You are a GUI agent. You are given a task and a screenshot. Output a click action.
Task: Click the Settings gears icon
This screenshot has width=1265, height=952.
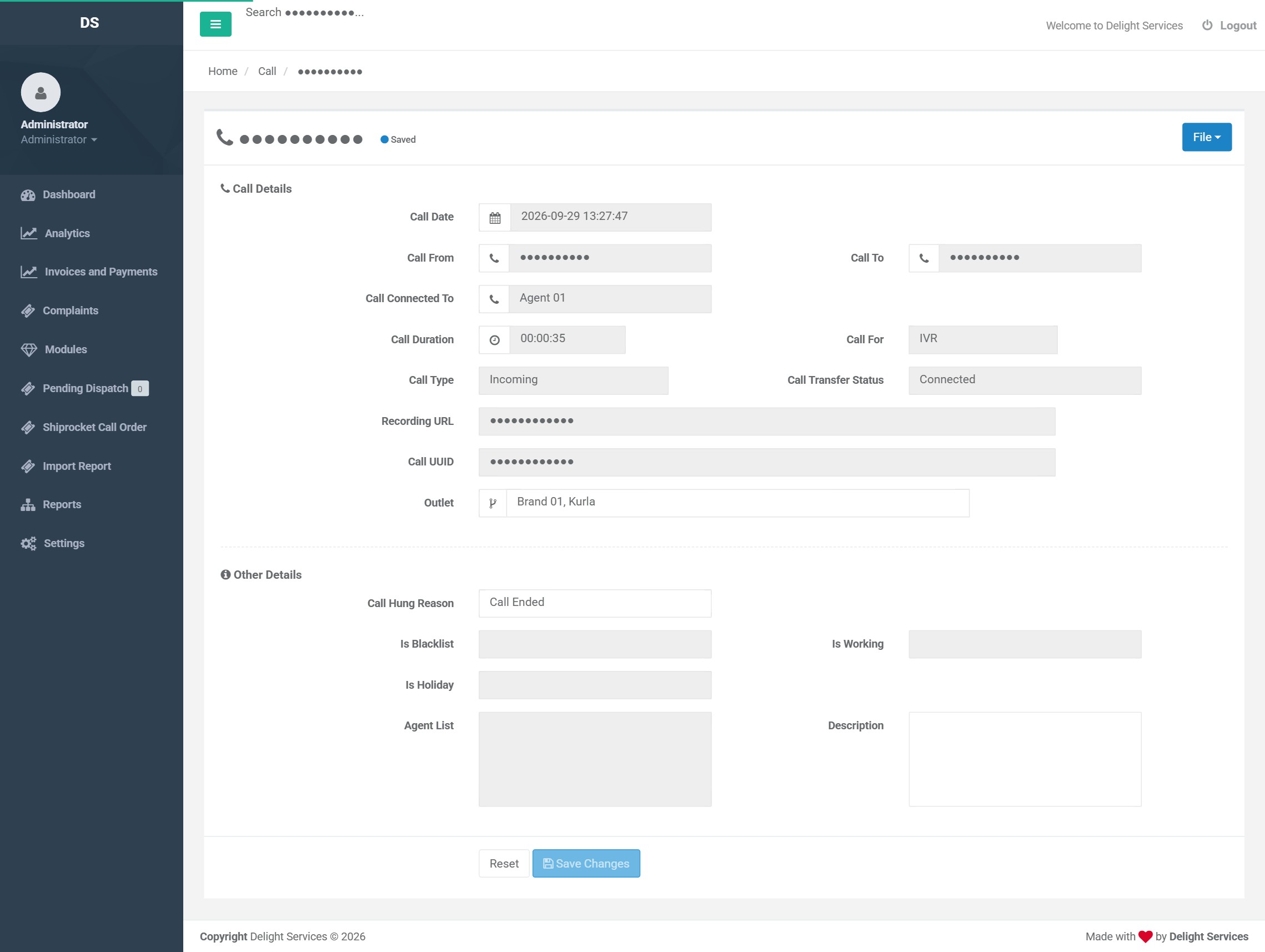(x=28, y=544)
